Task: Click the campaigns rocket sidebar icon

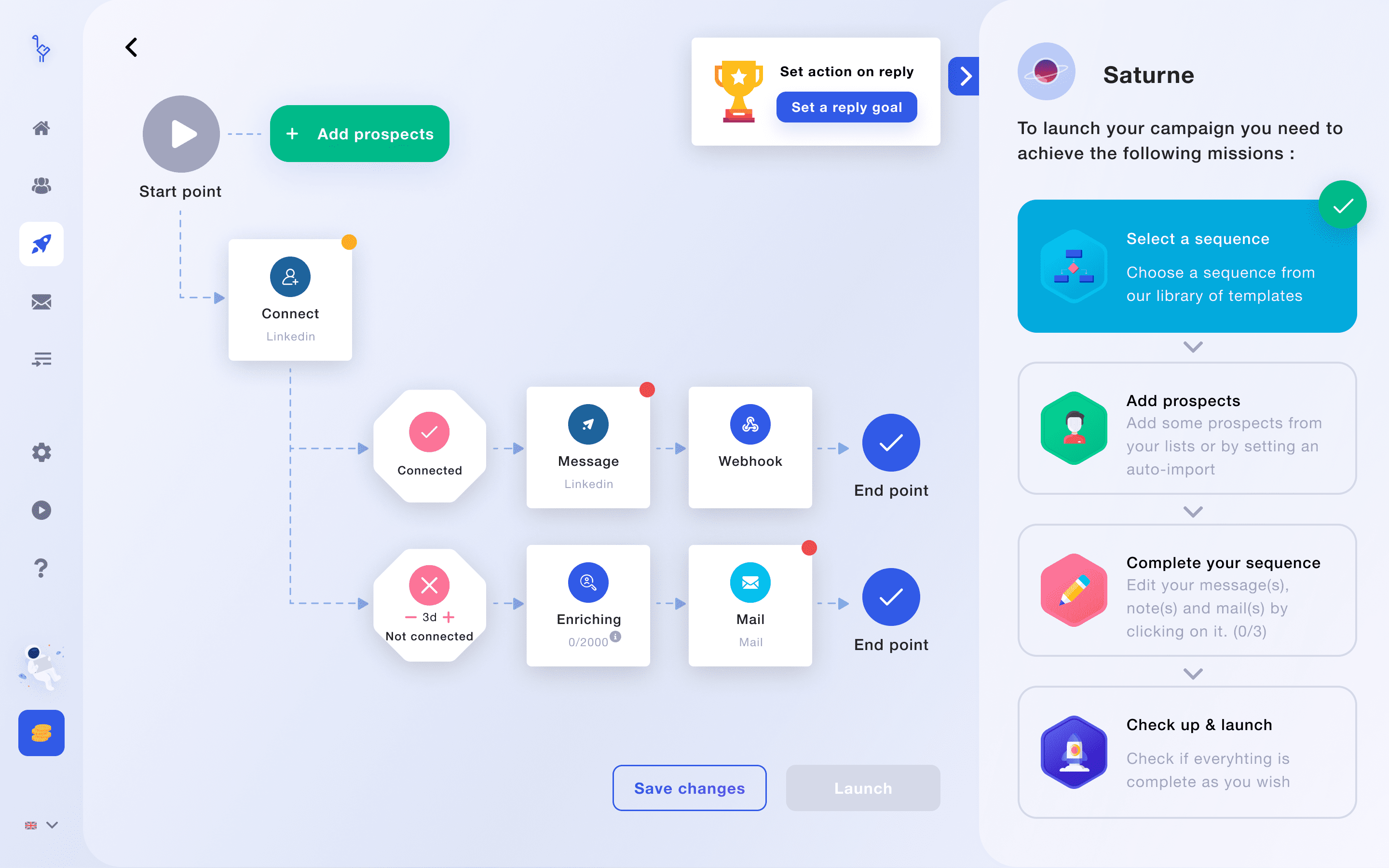Action: click(x=40, y=243)
